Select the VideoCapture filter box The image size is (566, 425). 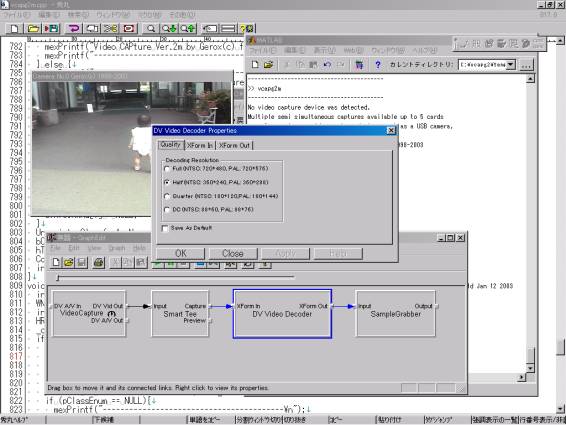coord(89,314)
